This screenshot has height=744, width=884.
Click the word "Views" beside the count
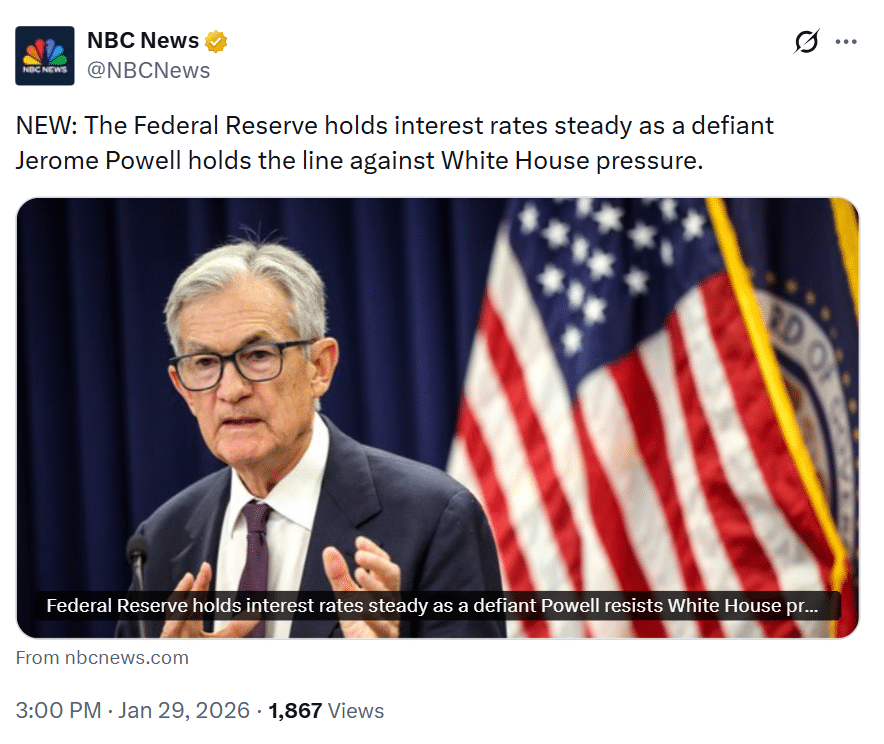tap(356, 711)
